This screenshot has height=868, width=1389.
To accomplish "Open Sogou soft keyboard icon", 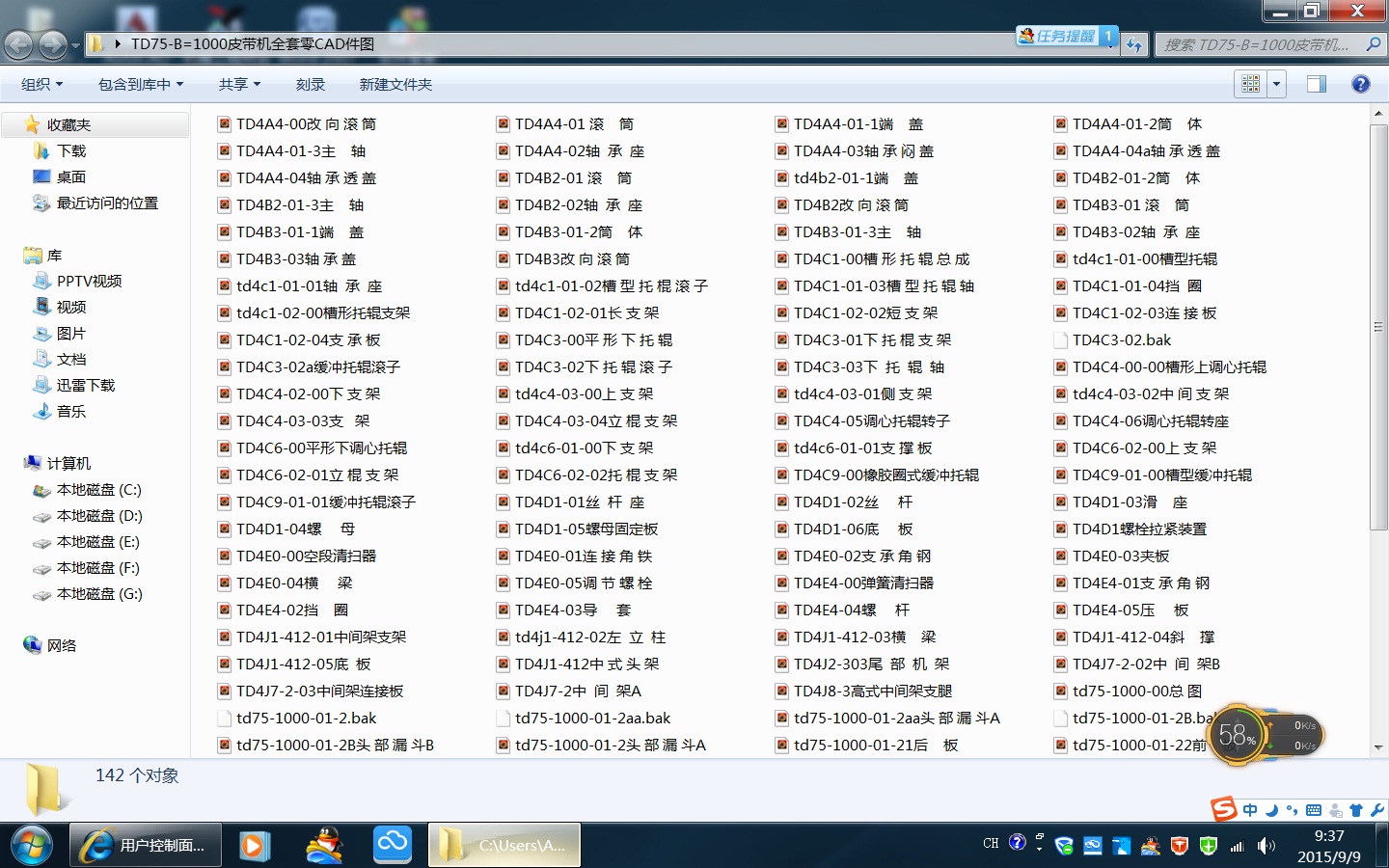I will tap(1314, 810).
